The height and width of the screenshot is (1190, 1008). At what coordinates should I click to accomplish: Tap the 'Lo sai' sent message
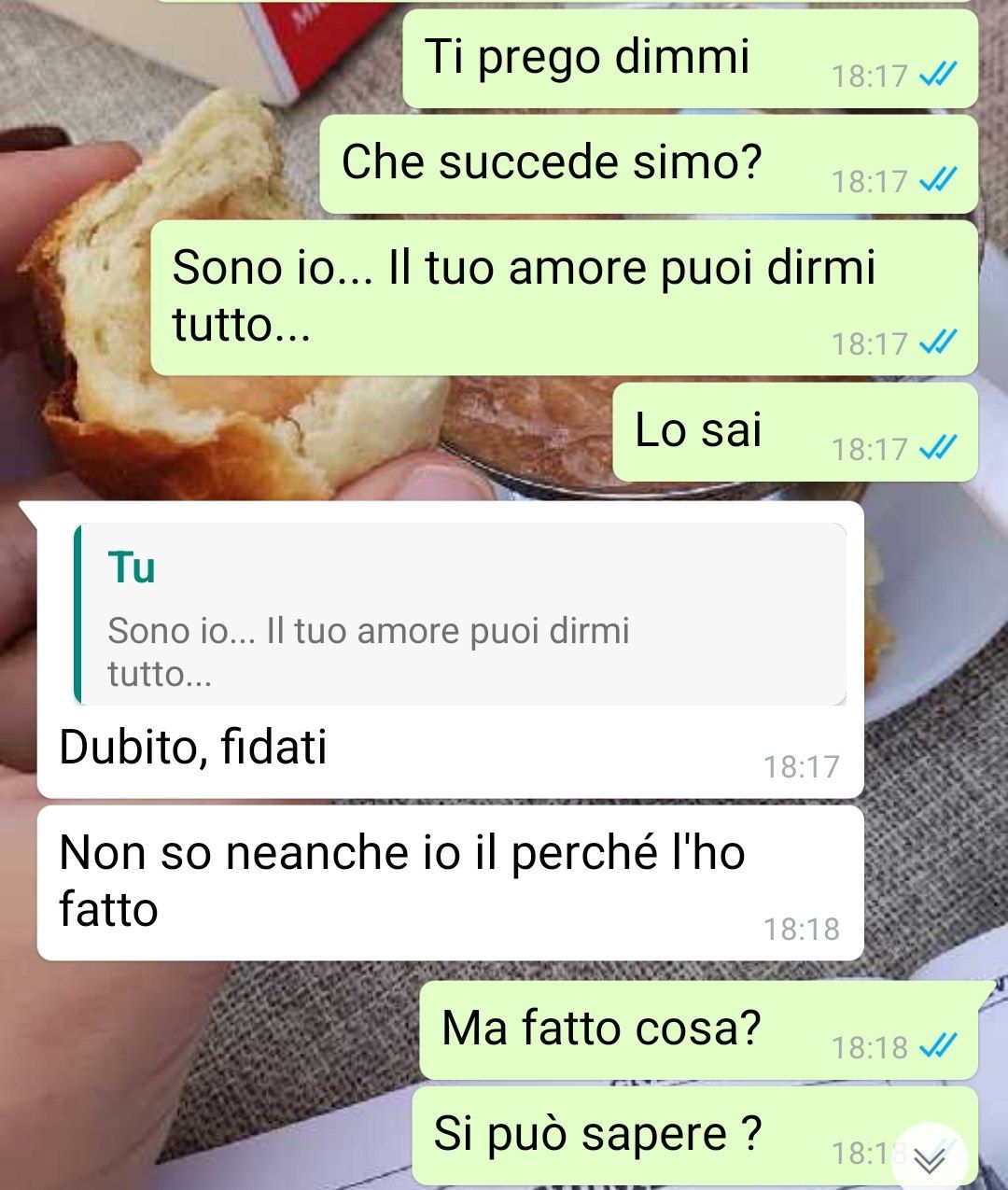(795, 432)
